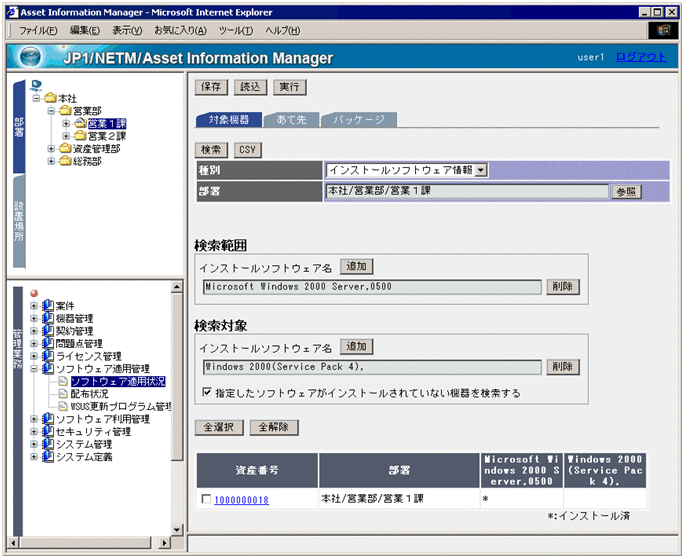The width and height of the screenshot is (685, 559).
Task: Switch to the パッケージ tab
Action: click(359, 120)
